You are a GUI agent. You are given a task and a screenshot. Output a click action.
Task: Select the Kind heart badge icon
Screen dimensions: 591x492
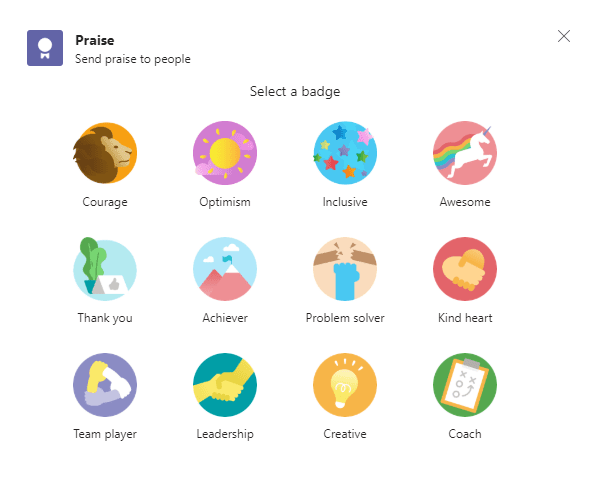[x=465, y=269]
